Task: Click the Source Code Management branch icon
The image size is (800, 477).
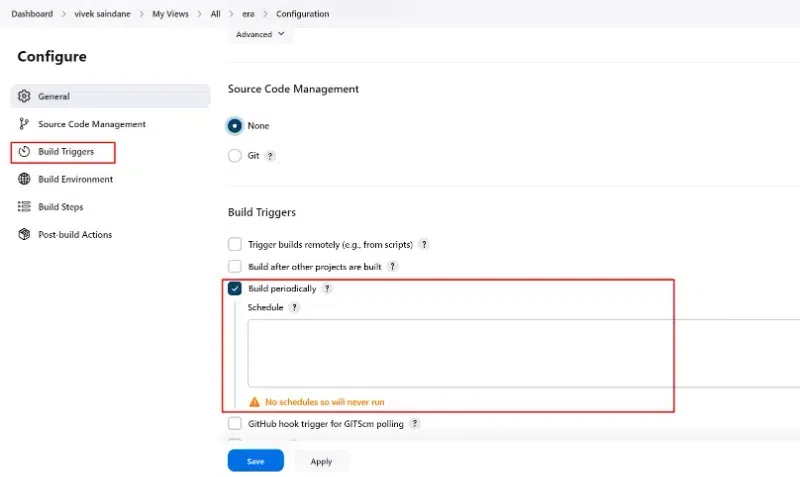Action: tap(25, 124)
